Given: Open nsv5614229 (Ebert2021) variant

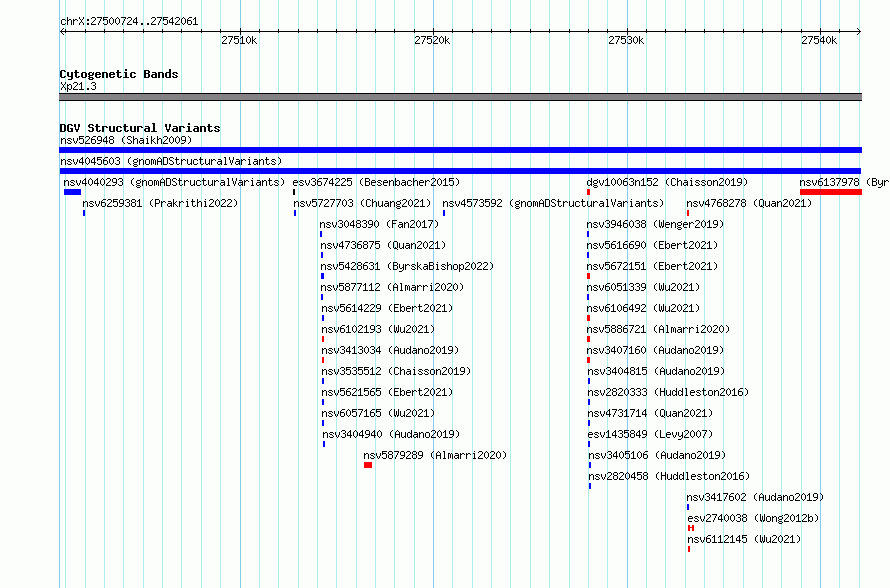Looking at the screenshot, I should [x=387, y=308].
